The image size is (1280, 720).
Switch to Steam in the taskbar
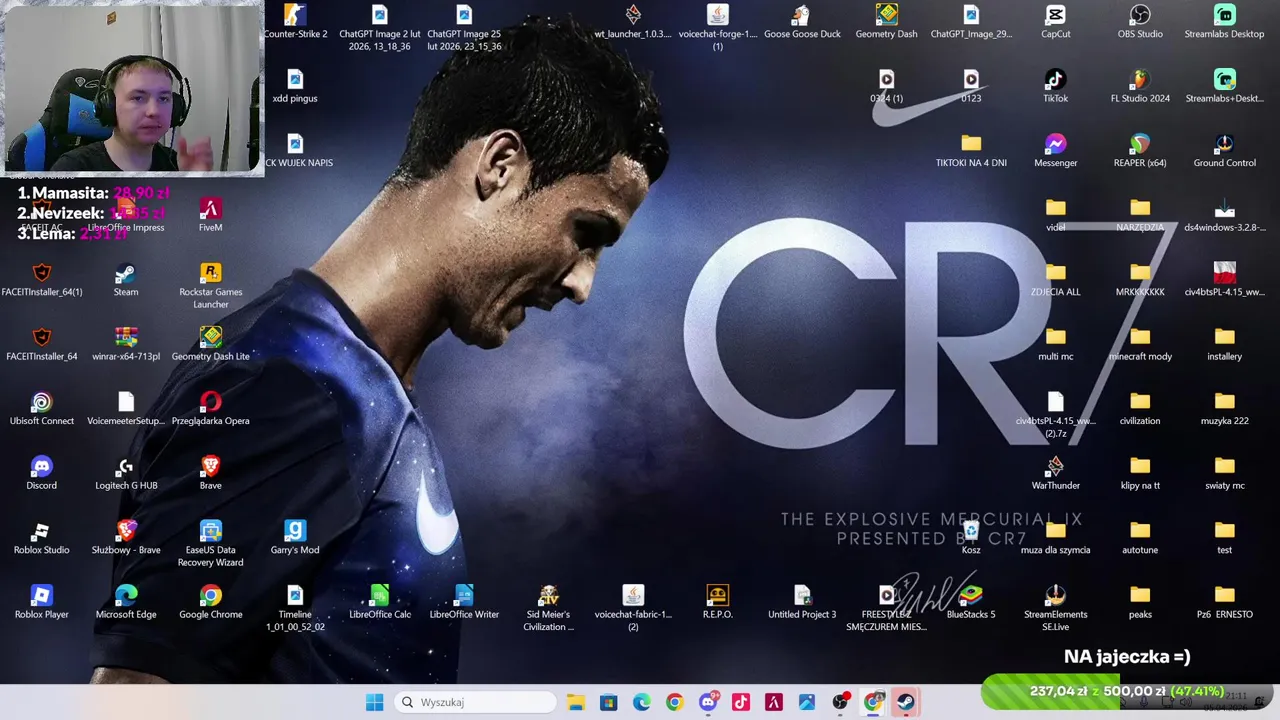(906, 702)
